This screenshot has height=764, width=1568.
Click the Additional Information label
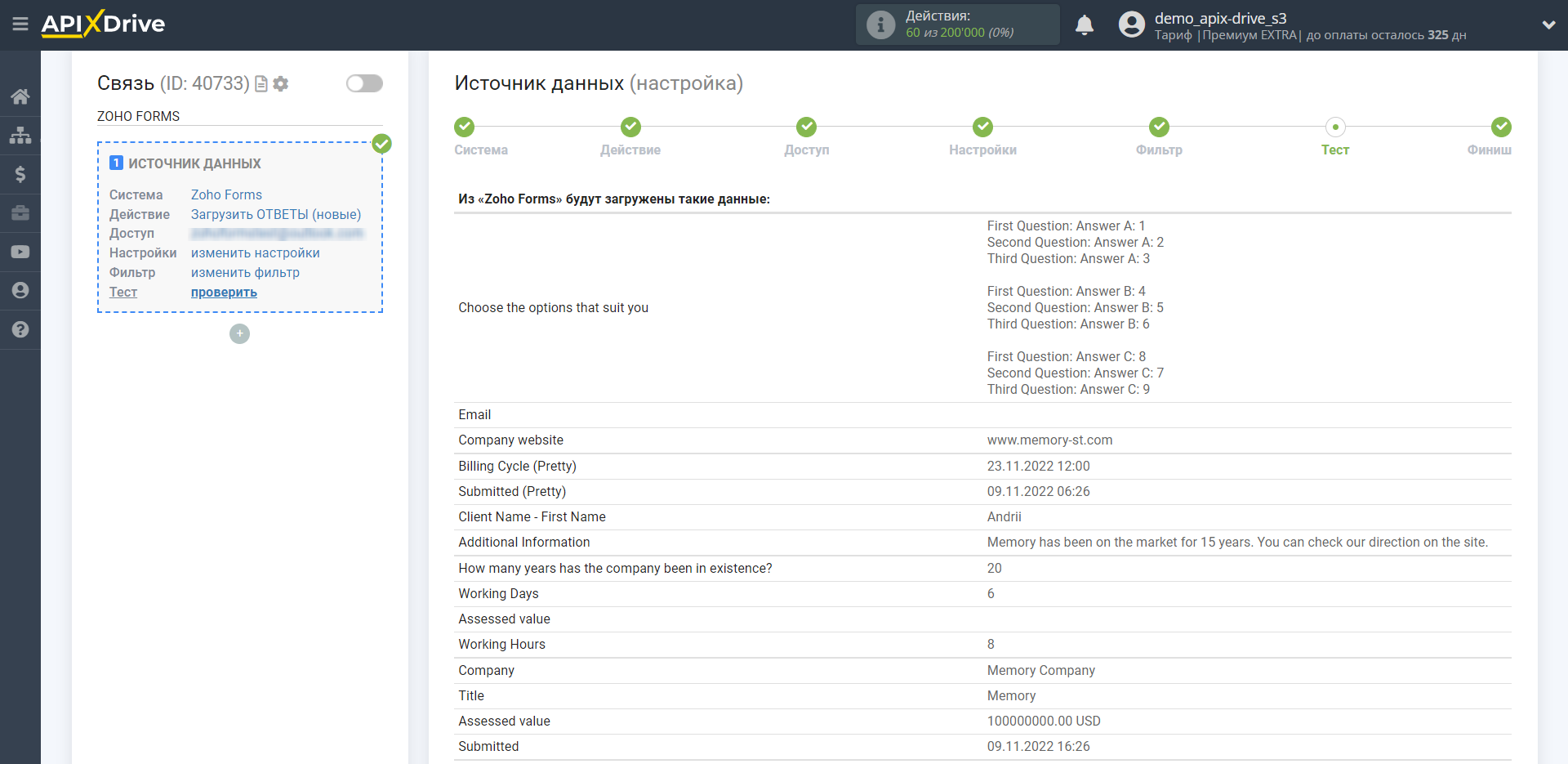tap(523, 542)
